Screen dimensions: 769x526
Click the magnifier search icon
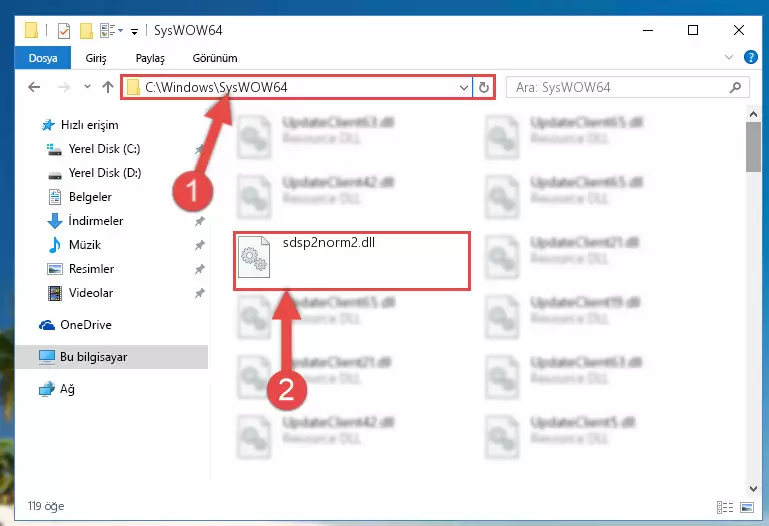click(735, 87)
